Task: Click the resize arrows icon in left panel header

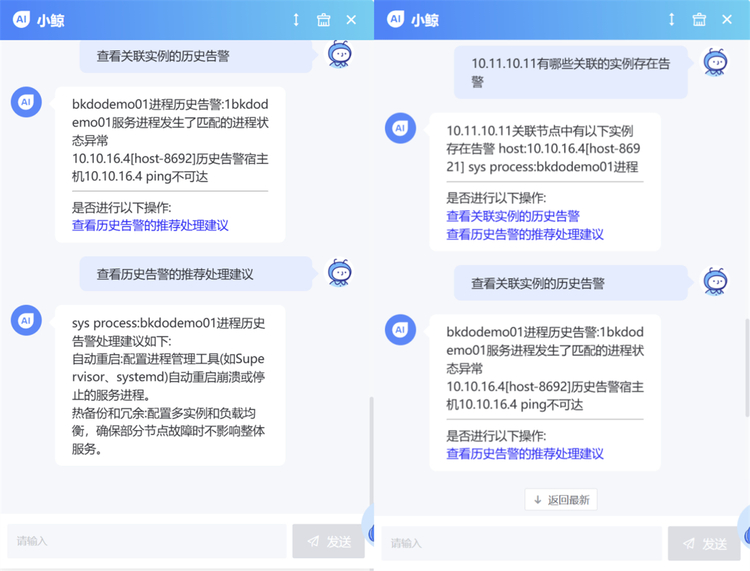Action: click(296, 20)
